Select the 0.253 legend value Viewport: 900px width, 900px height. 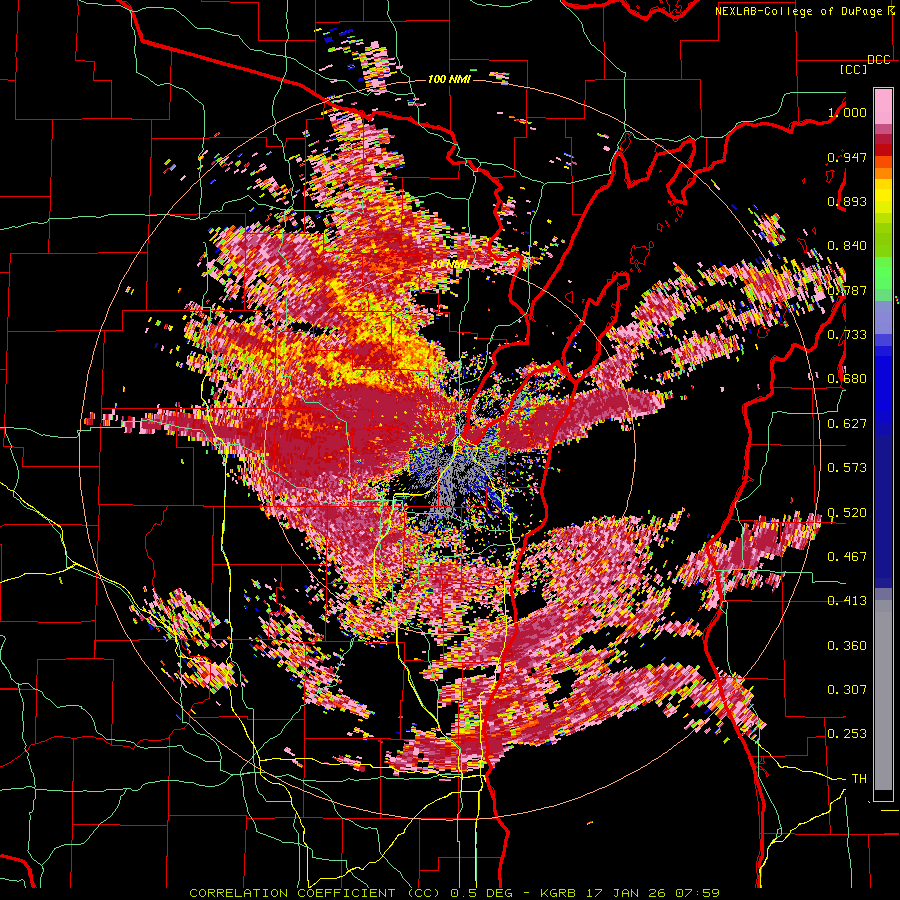pyautogui.click(x=847, y=734)
